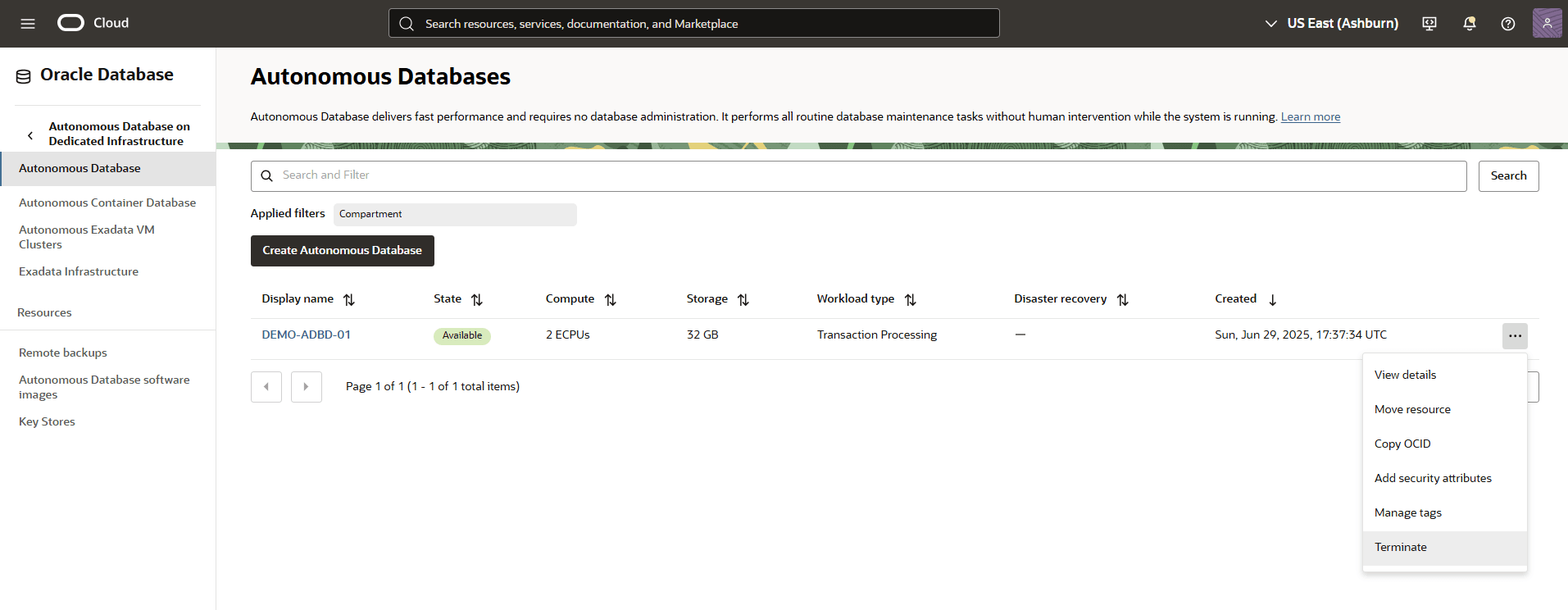Open the DEMO-ADBD-01 database link
The width and height of the screenshot is (1568, 610).
coord(307,335)
